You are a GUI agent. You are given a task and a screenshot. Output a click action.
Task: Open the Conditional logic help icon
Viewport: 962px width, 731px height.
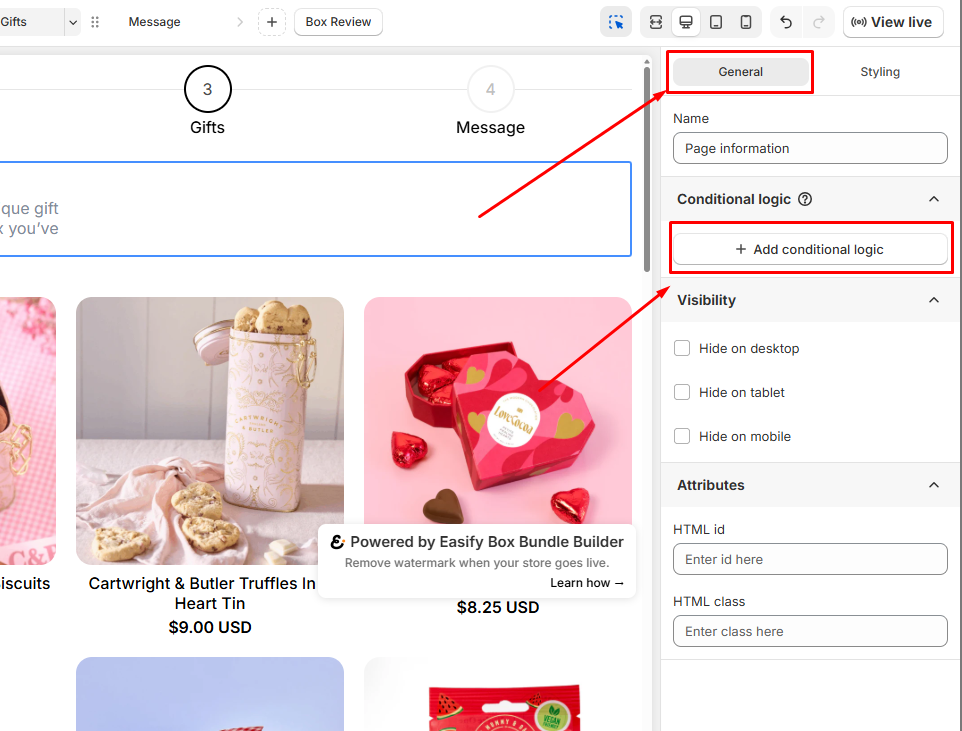point(805,199)
